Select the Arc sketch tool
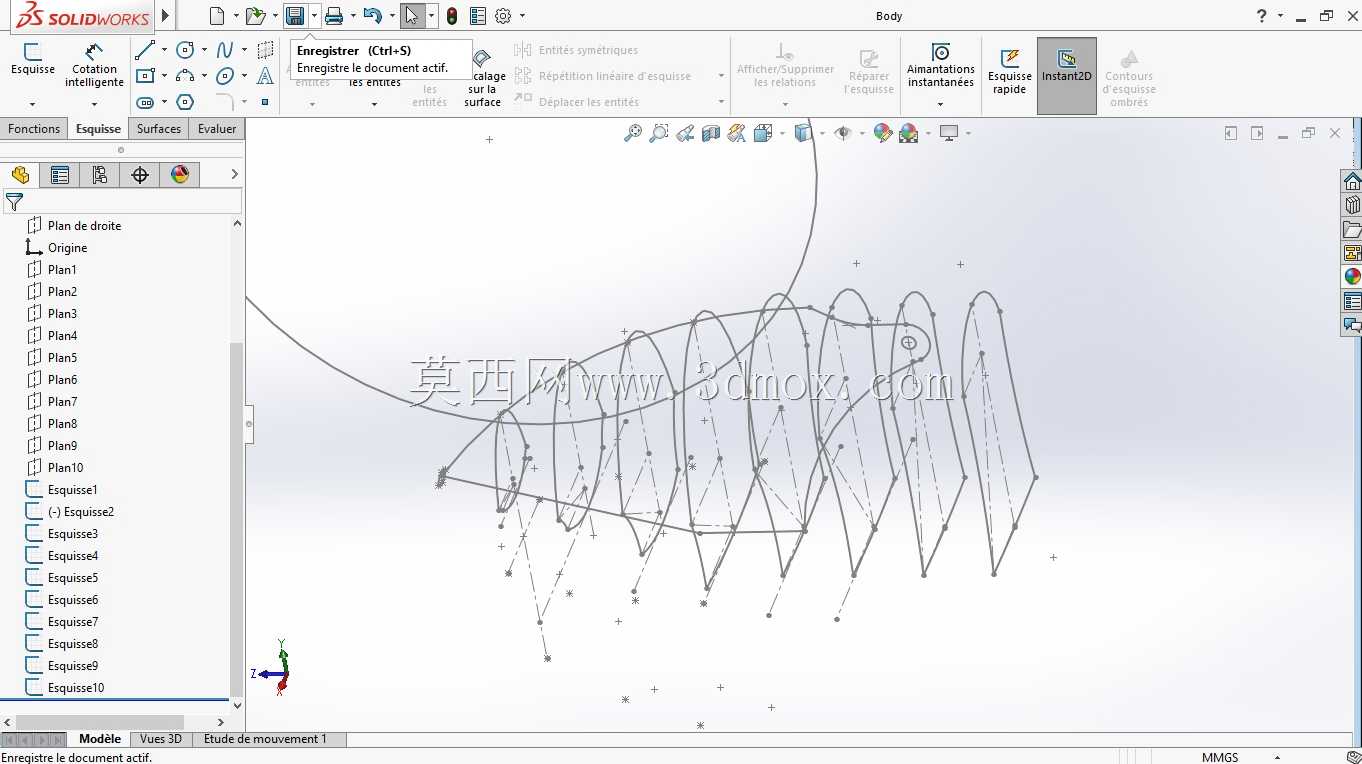The image size is (1362, 764). [x=185, y=76]
